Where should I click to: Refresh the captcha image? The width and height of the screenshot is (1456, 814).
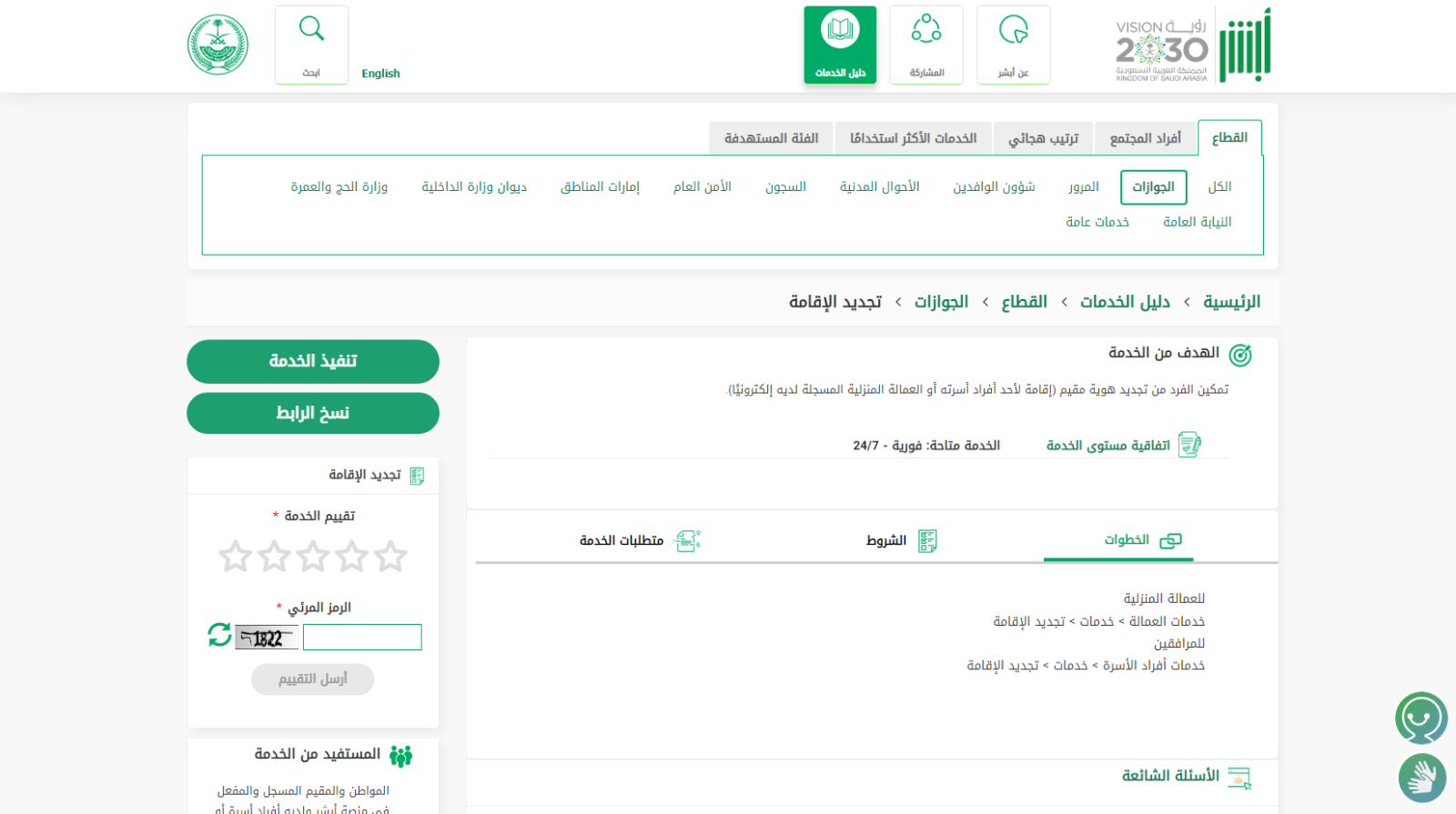[219, 635]
